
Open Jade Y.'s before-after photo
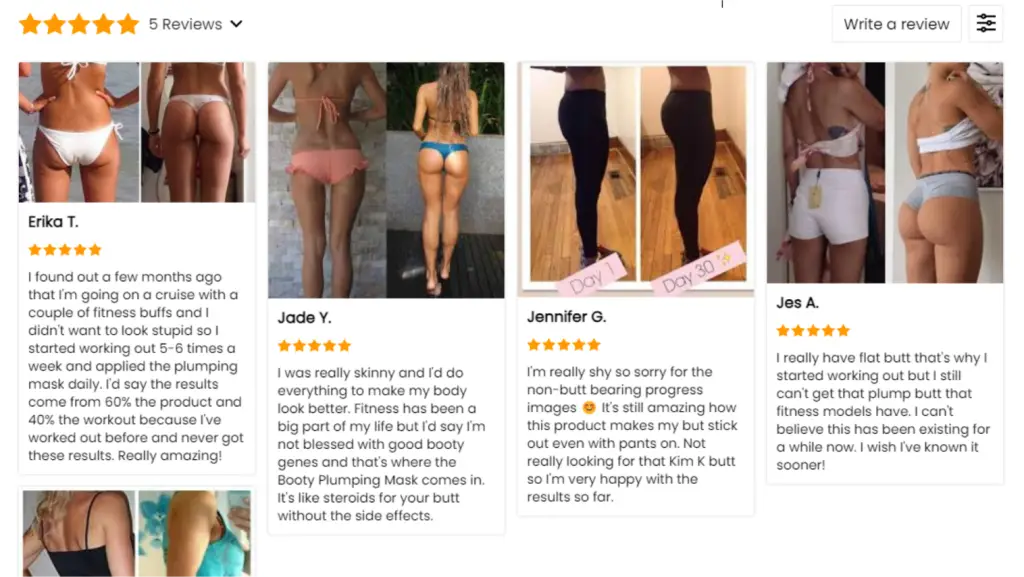pos(386,180)
